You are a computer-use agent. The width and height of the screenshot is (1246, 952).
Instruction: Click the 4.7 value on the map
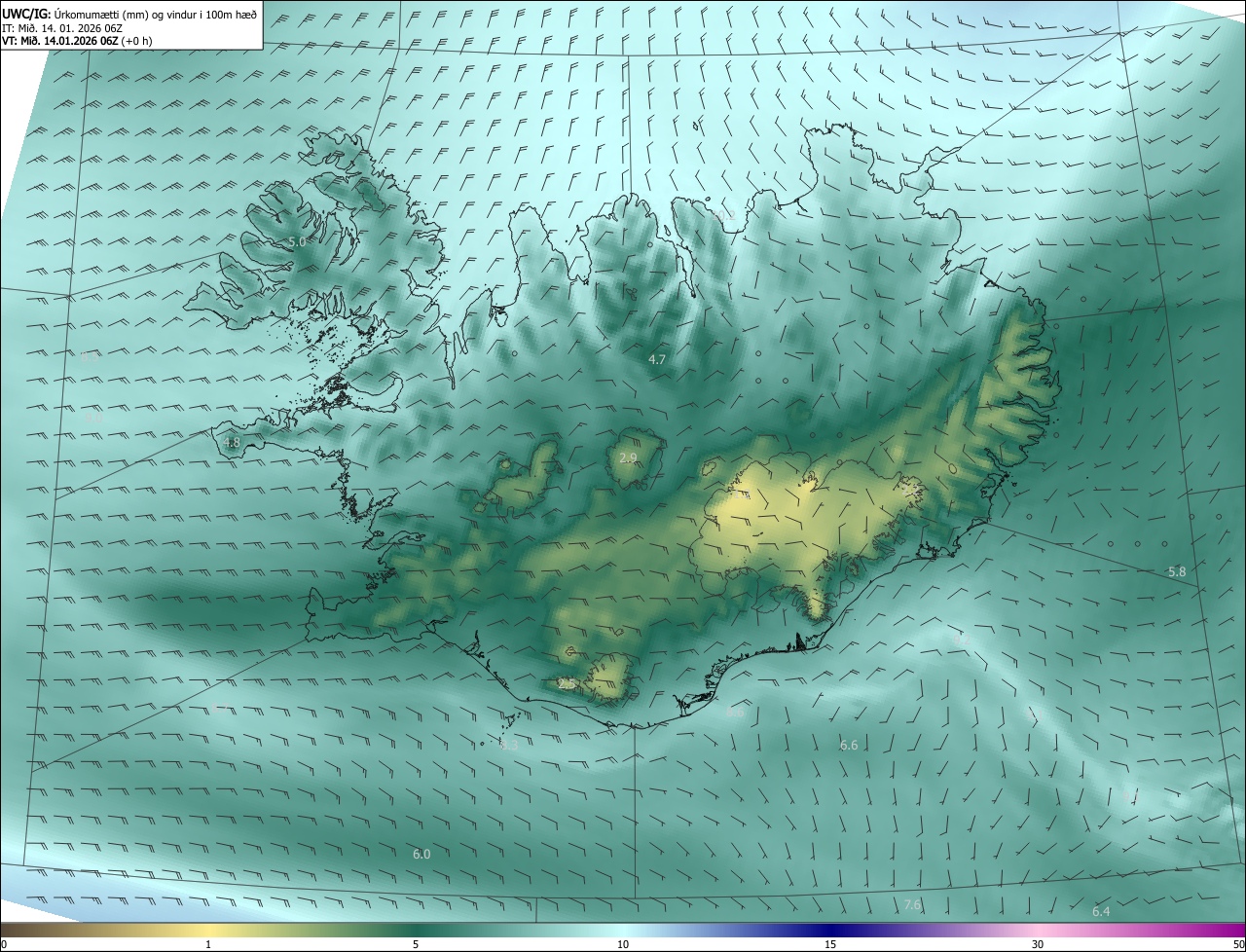pyautogui.click(x=657, y=359)
